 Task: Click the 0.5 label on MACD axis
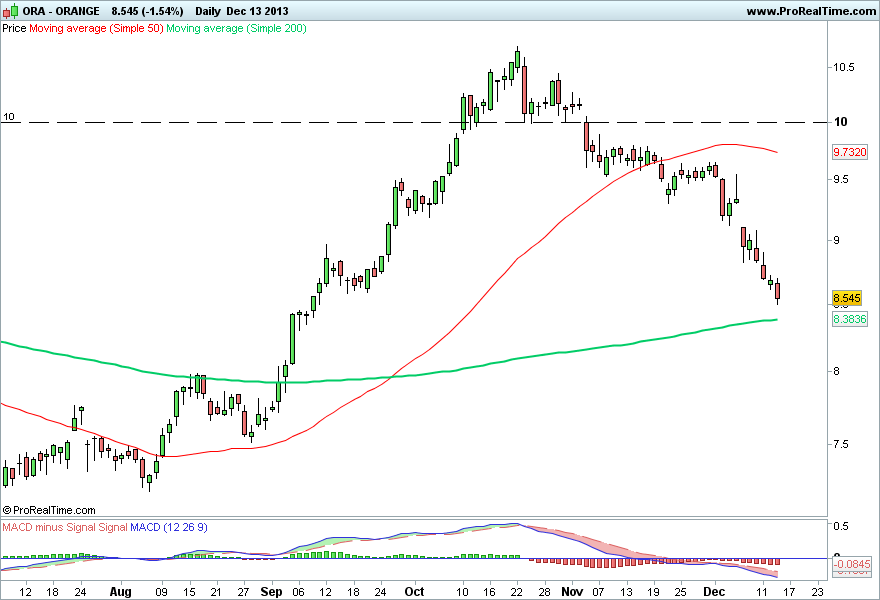tap(841, 526)
